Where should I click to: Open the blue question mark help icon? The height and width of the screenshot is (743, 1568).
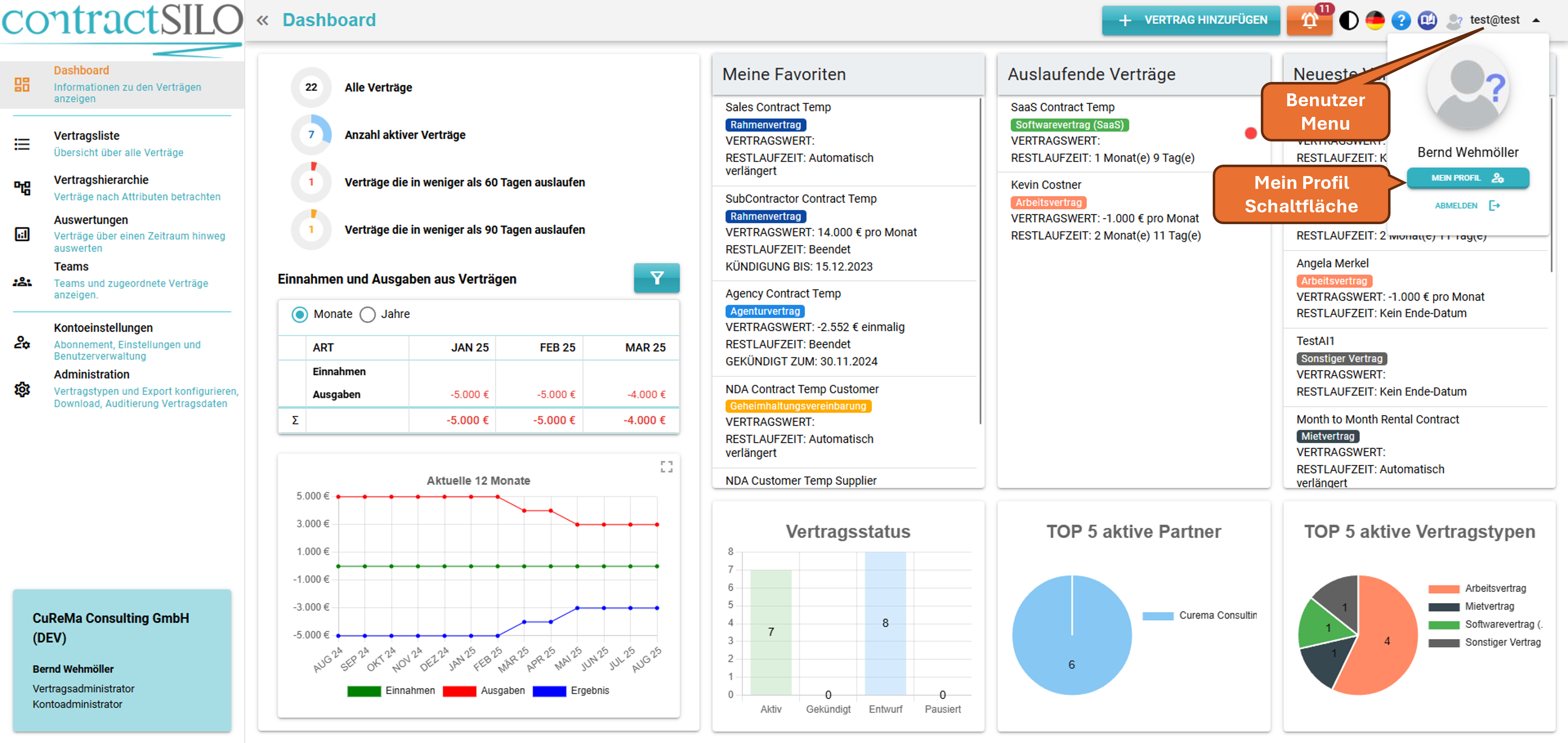pyautogui.click(x=1401, y=20)
